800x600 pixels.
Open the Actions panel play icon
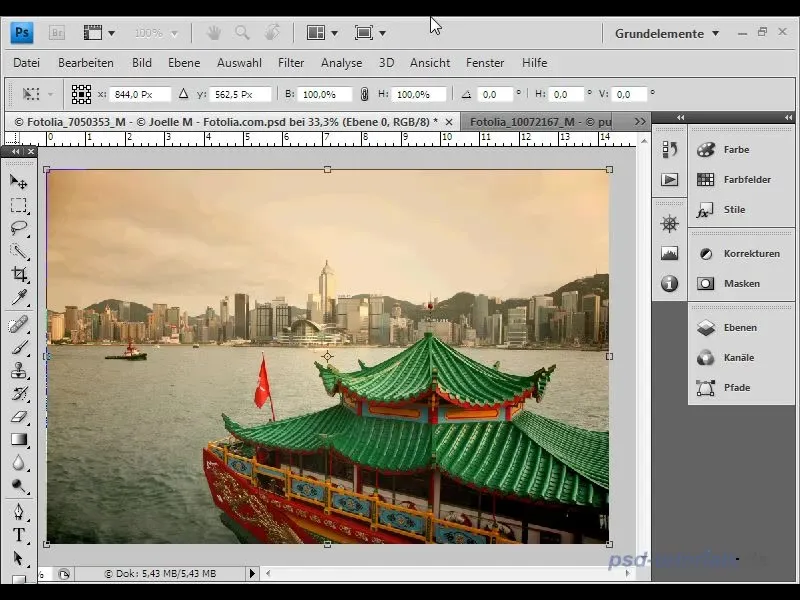point(669,180)
